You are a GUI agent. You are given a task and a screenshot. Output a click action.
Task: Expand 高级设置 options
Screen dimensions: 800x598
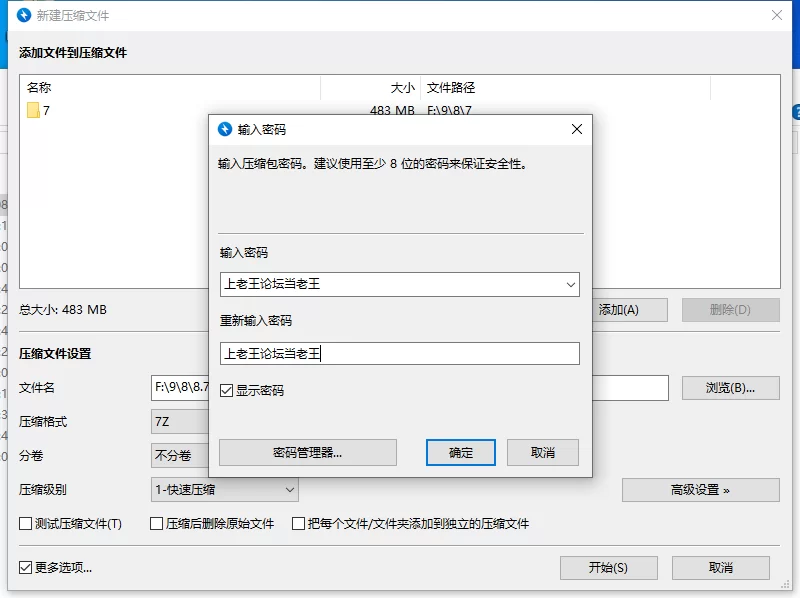701,490
